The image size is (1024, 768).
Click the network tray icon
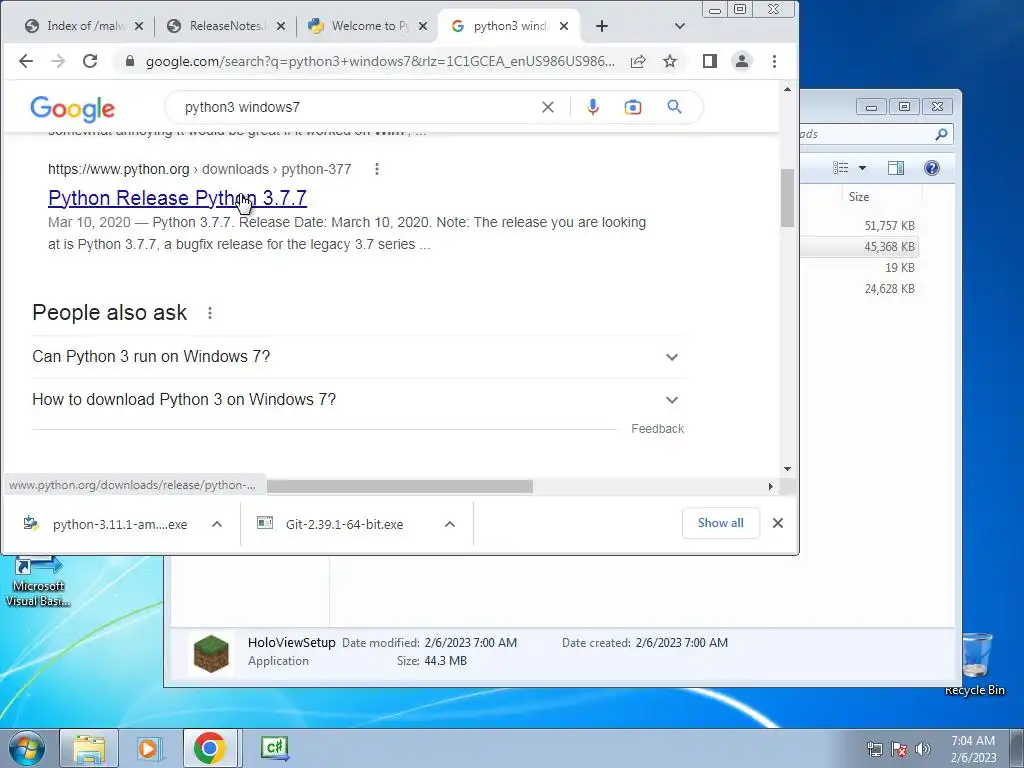pos(874,749)
